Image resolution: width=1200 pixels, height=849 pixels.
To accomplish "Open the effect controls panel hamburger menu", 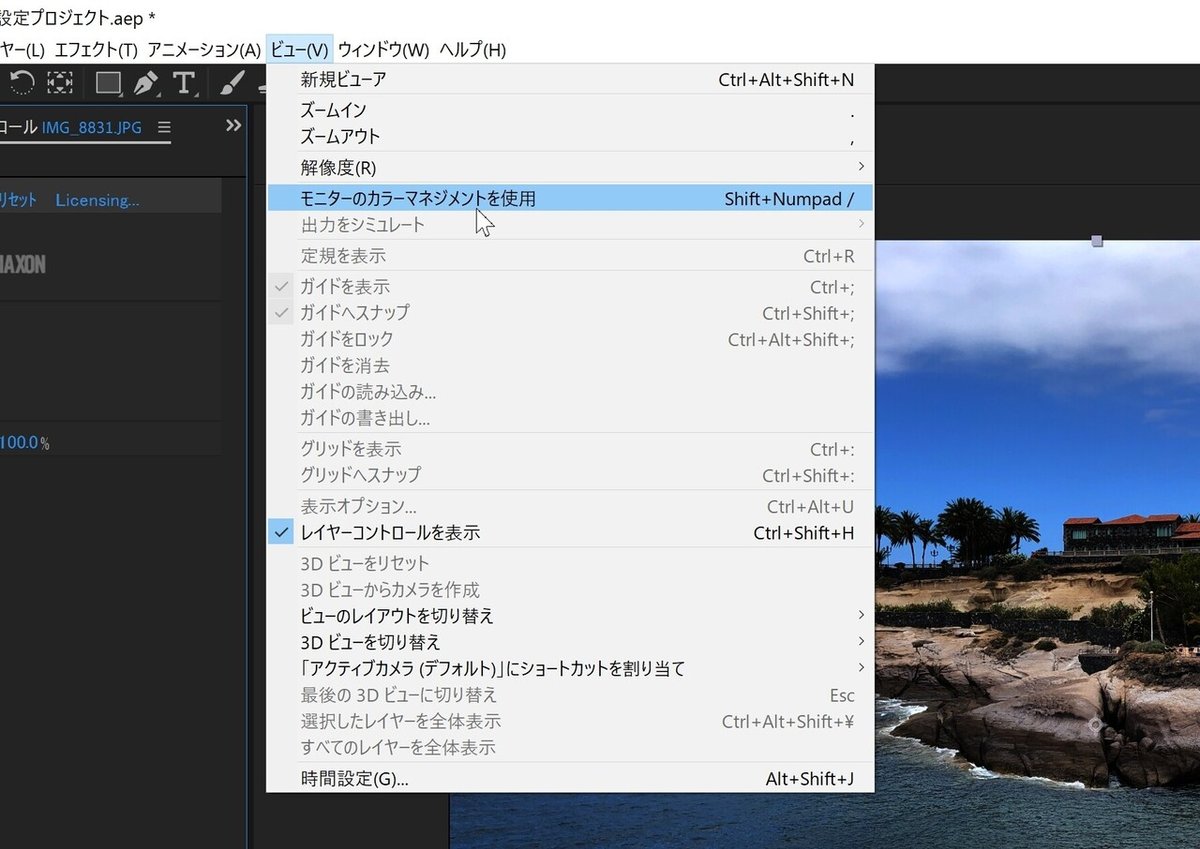I will tap(164, 127).
